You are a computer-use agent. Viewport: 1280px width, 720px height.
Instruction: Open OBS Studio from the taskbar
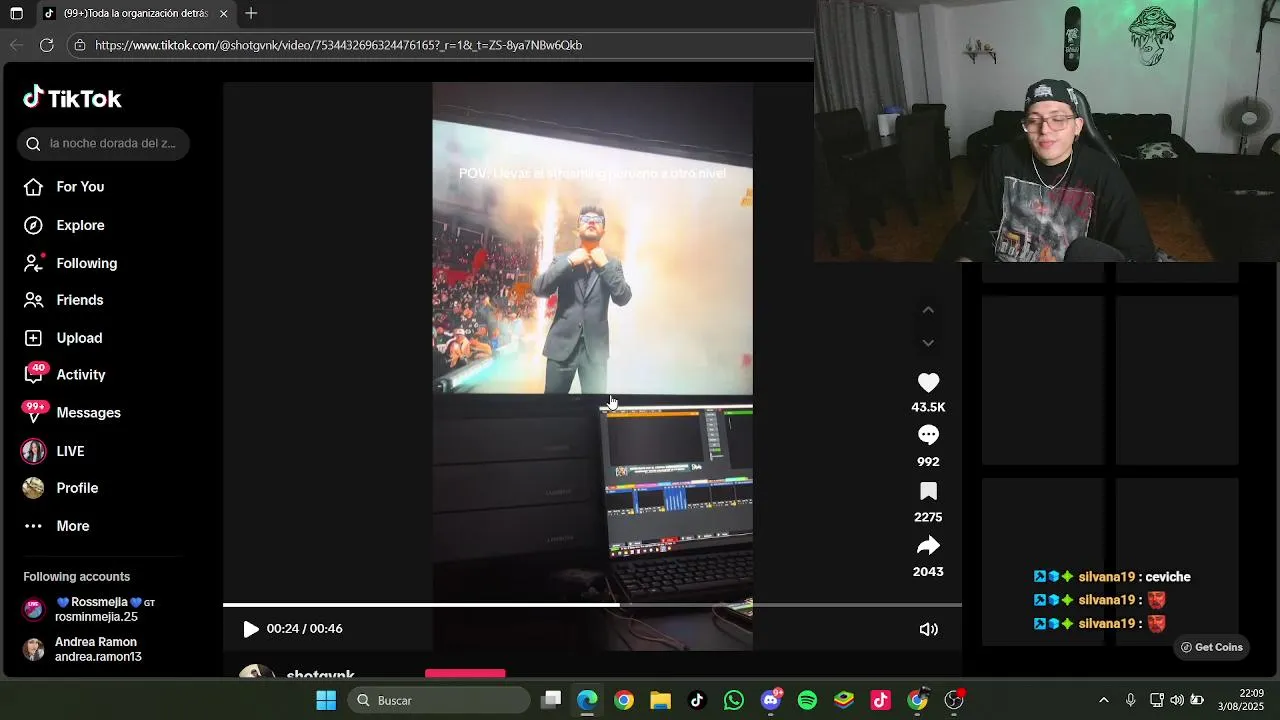pyautogui.click(x=954, y=700)
